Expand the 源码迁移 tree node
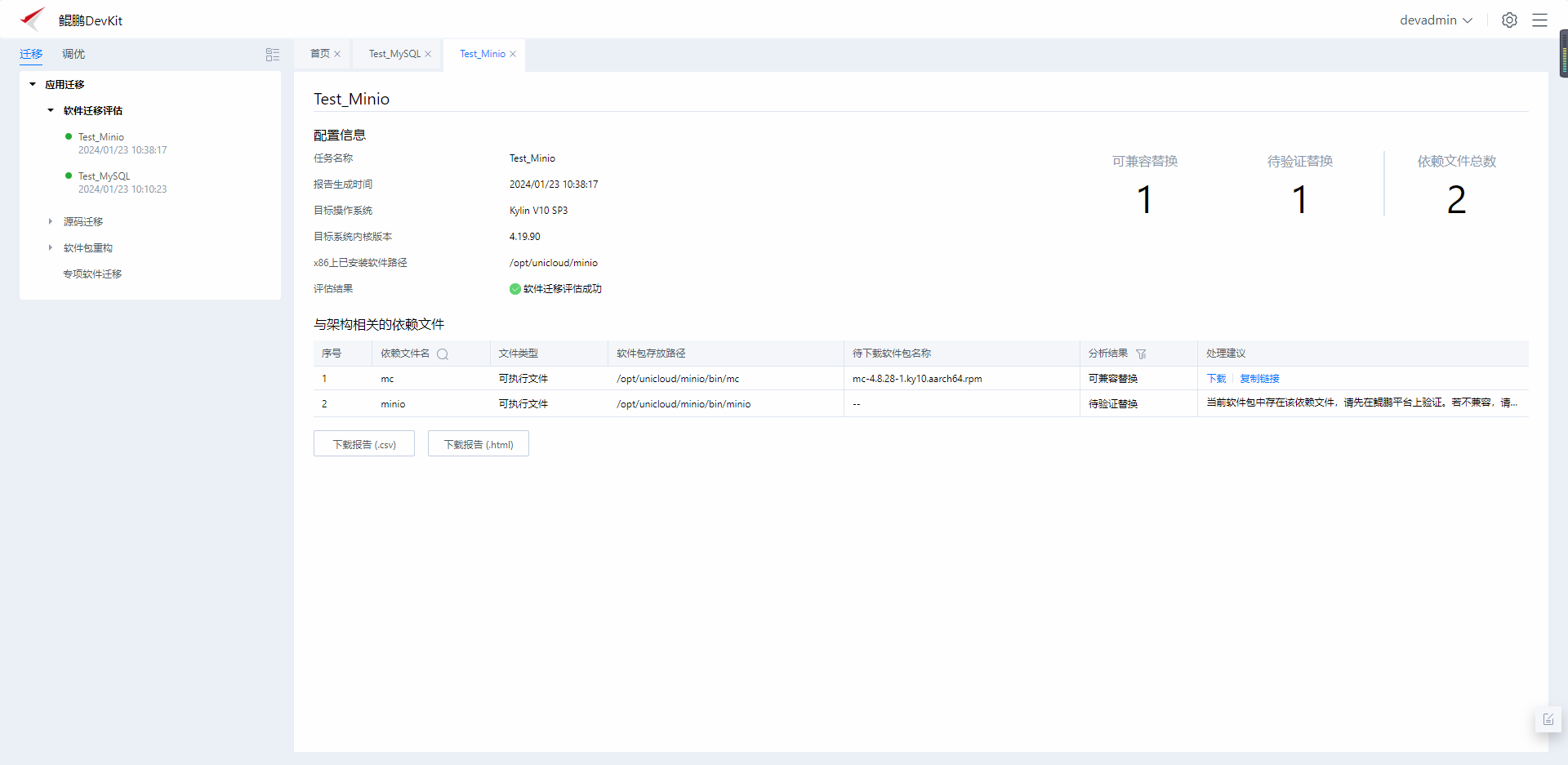Screen dimensions: 1568x765 click(x=51, y=221)
